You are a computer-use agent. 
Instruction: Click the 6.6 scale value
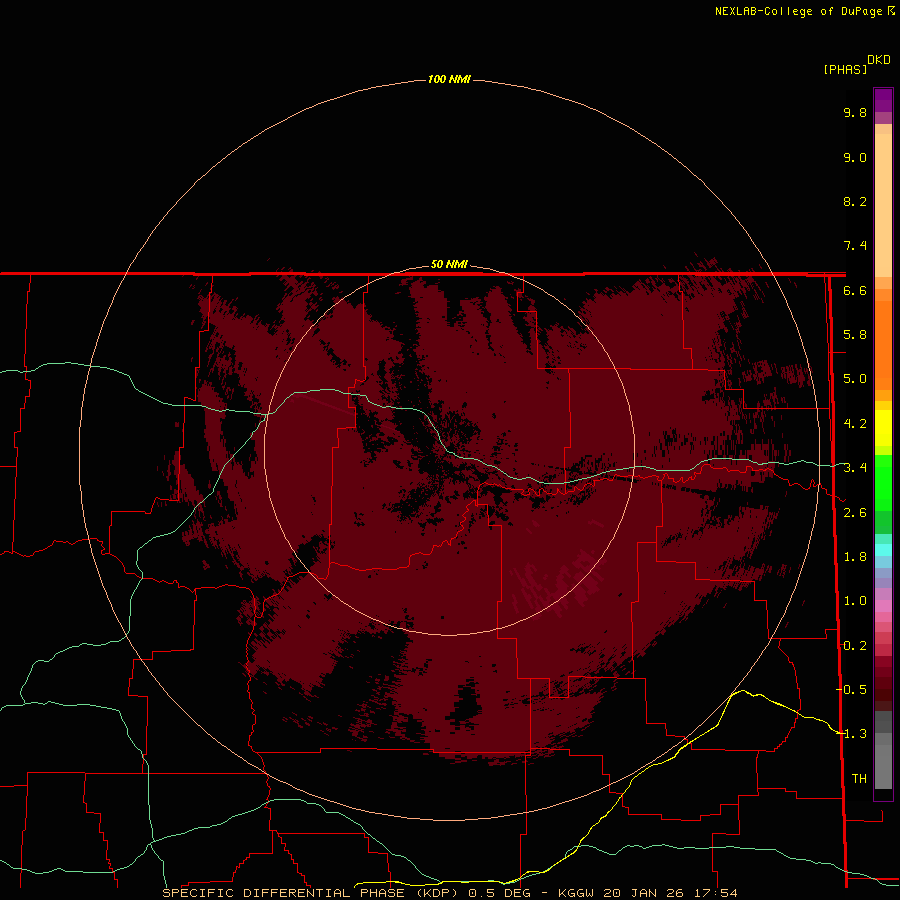(x=855, y=290)
